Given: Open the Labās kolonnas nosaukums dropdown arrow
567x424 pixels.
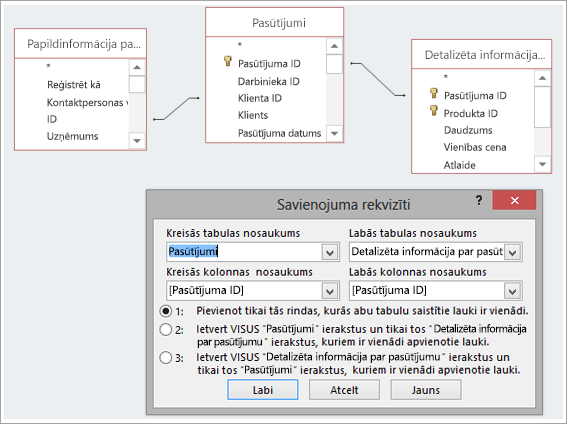Looking at the screenshot, I should [x=513, y=291].
